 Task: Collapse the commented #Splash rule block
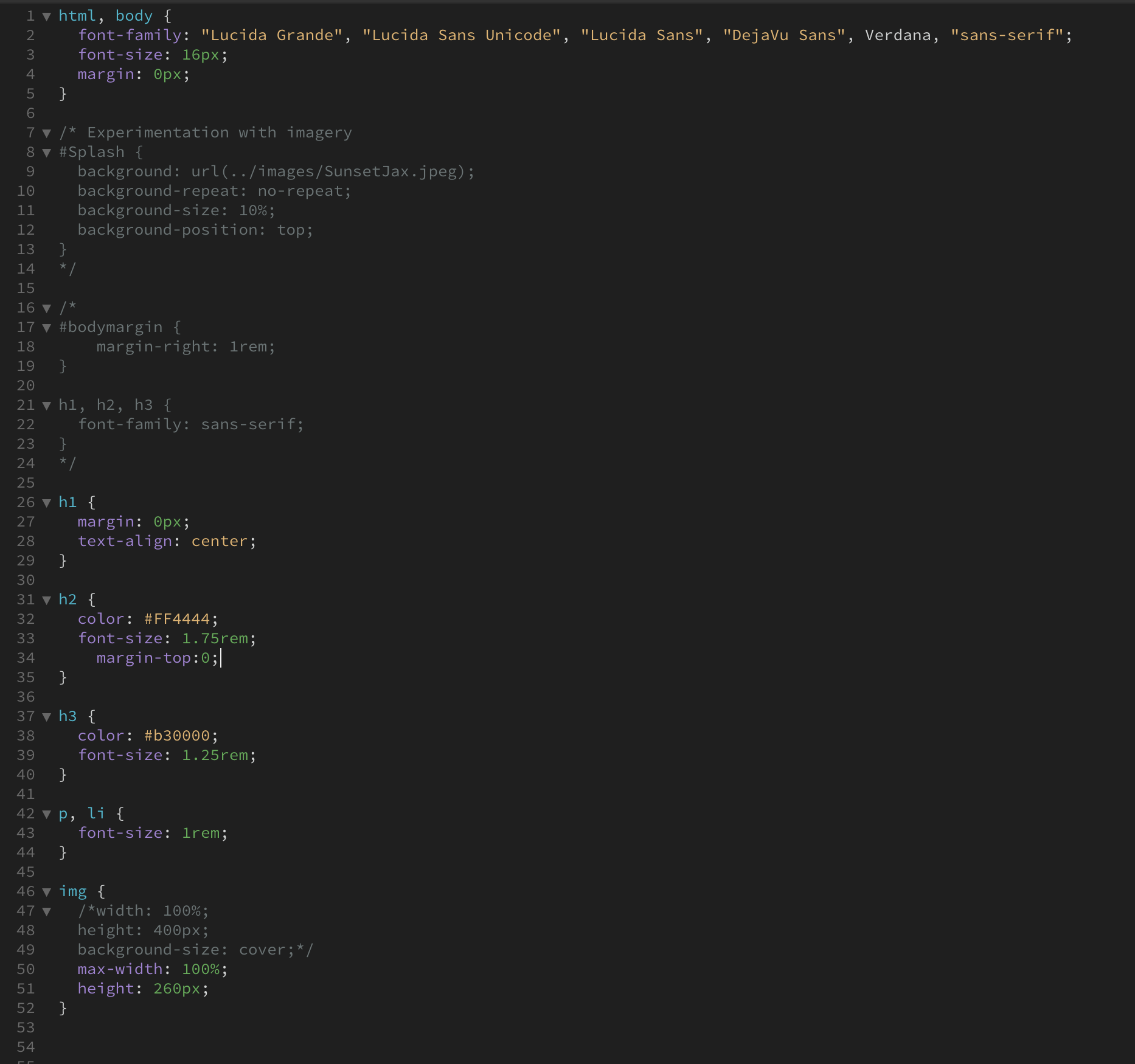pyautogui.click(x=47, y=153)
